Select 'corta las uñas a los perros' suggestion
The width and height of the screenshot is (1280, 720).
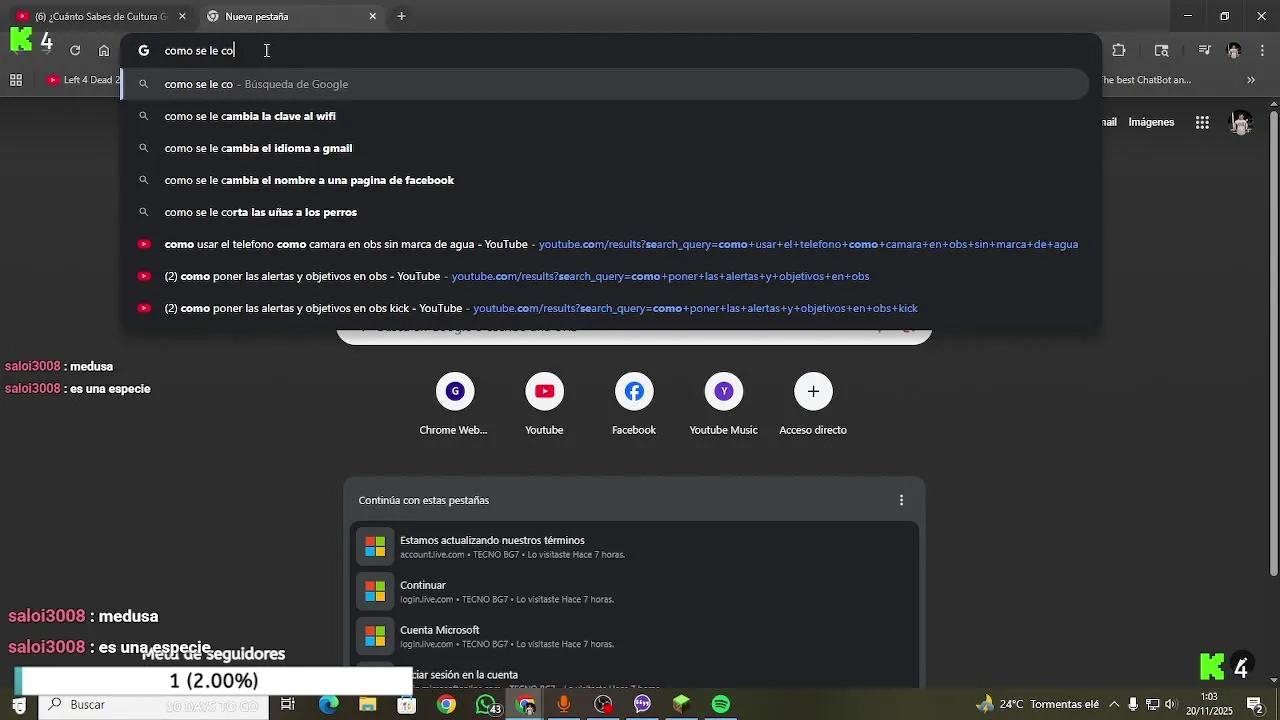click(x=605, y=212)
